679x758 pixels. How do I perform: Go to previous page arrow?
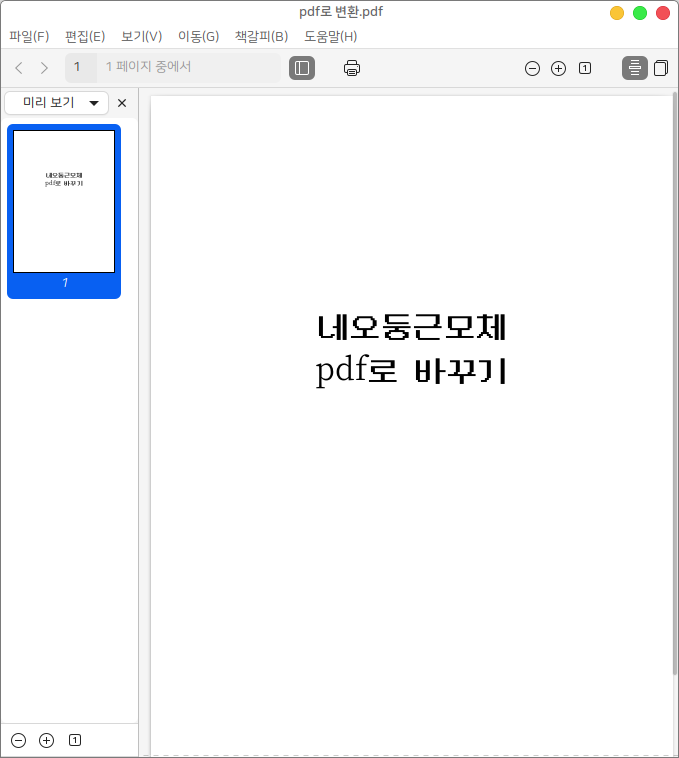tap(19, 68)
